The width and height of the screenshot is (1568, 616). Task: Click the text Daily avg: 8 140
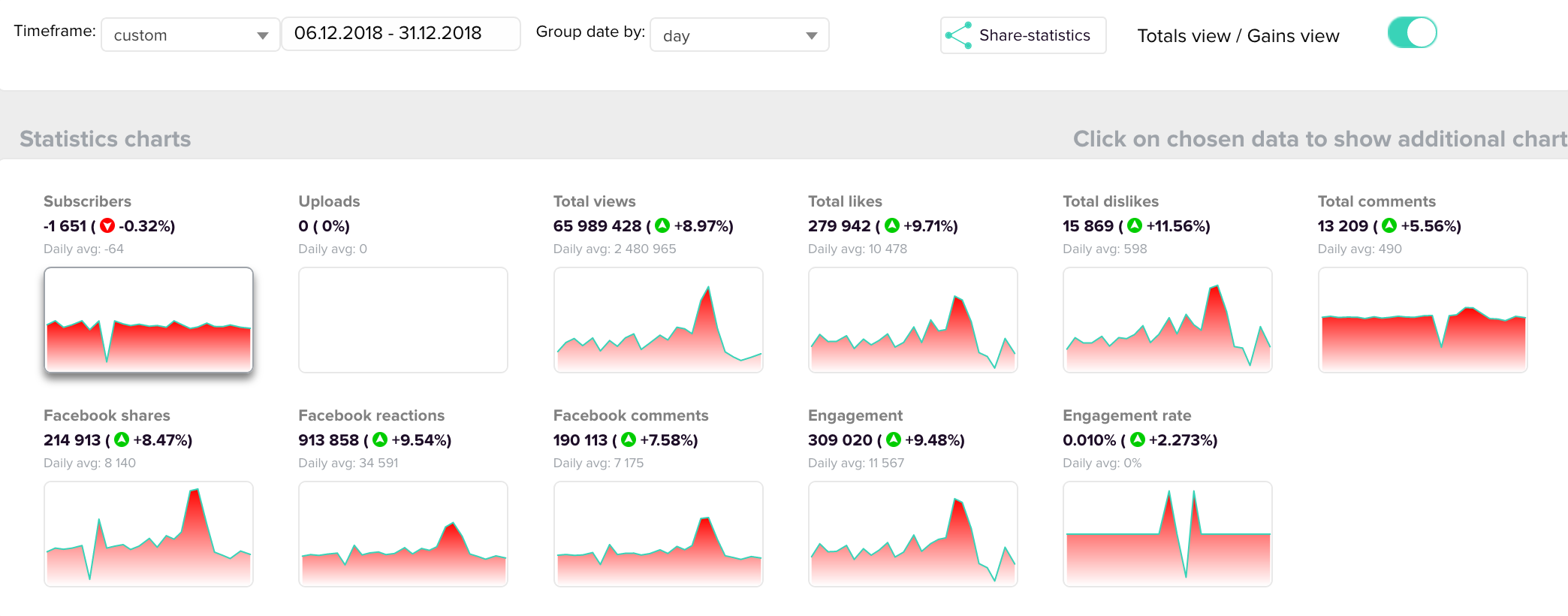point(89,463)
